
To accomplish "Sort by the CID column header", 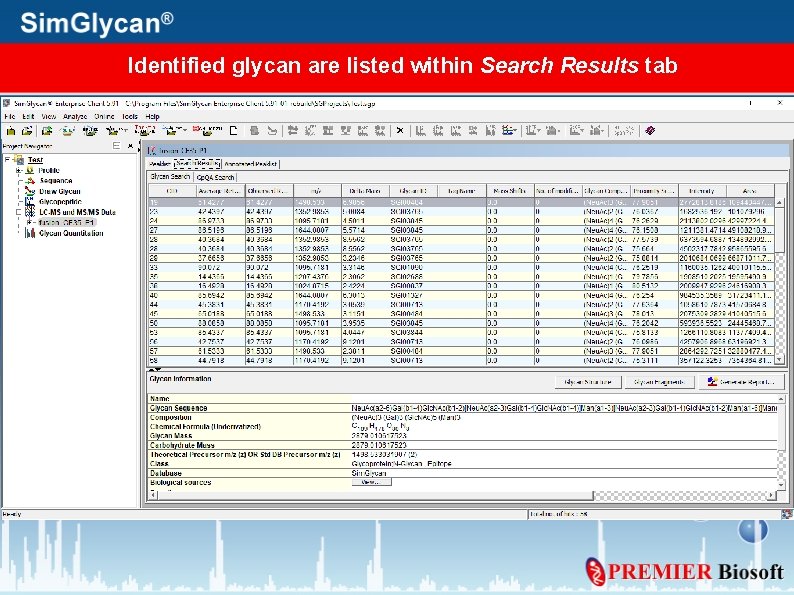I will (x=172, y=191).
